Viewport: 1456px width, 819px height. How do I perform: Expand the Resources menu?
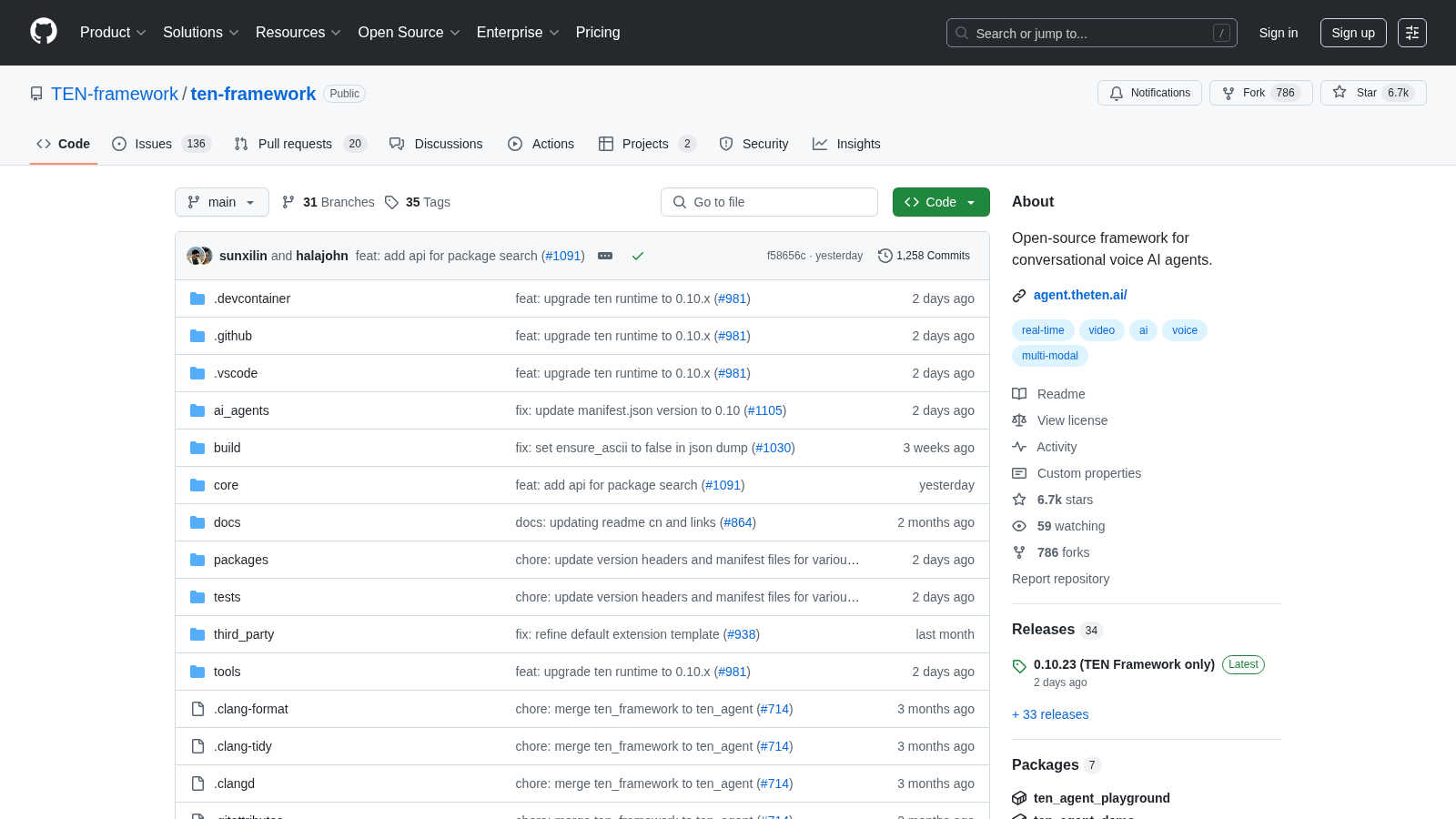pyautogui.click(x=298, y=32)
